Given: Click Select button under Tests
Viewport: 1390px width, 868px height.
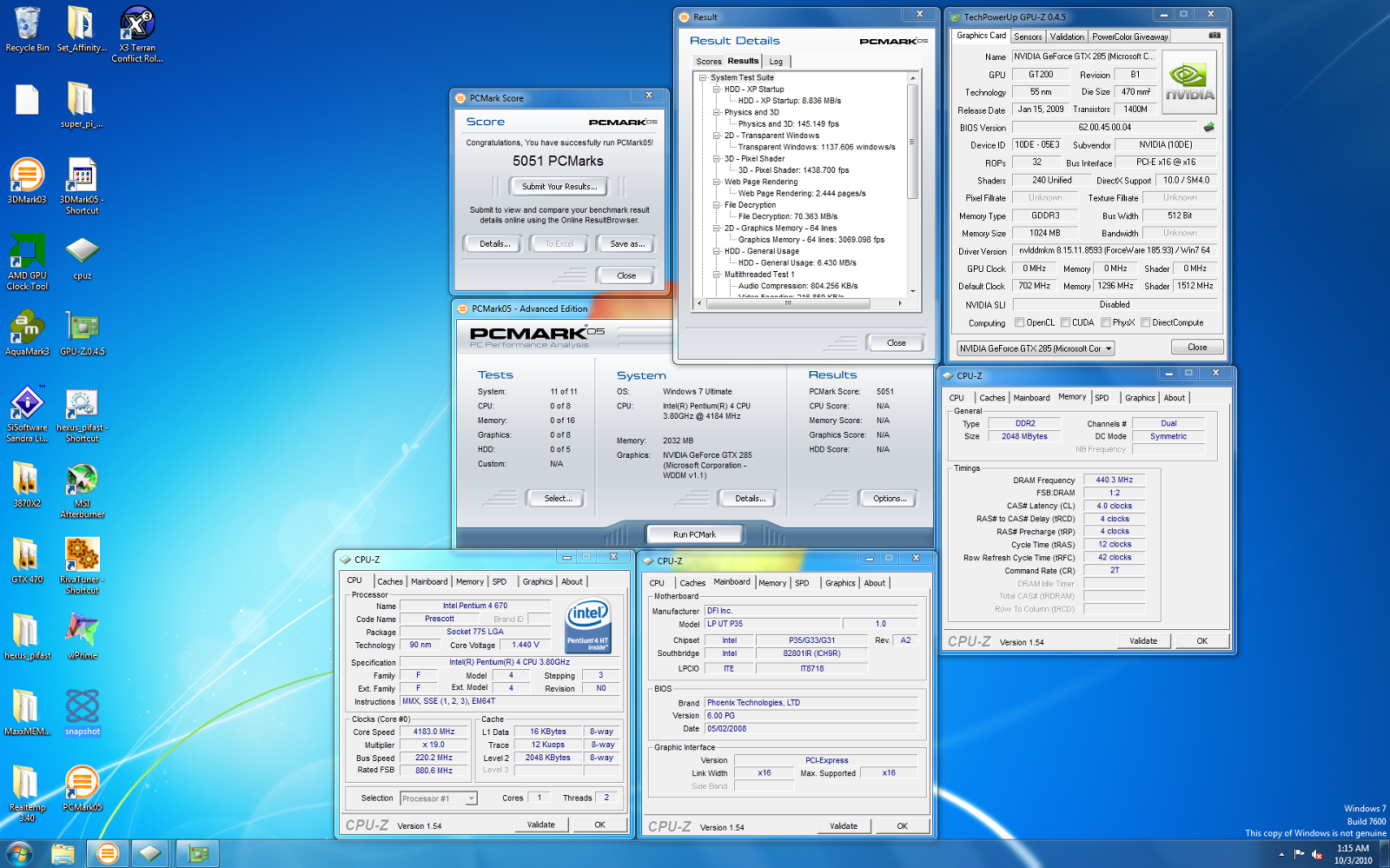Looking at the screenshot, I should (558, 499).
